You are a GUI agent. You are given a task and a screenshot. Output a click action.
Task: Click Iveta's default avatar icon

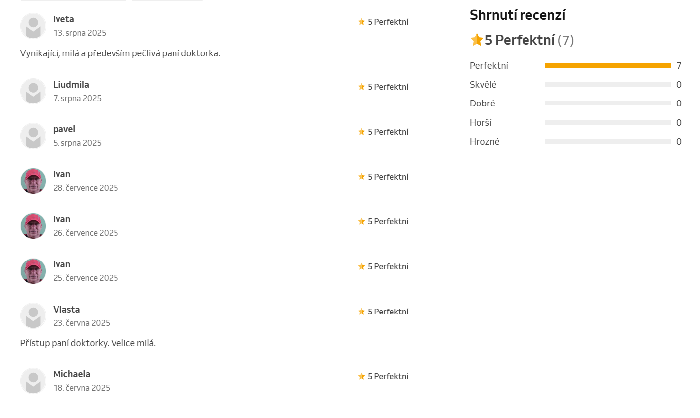[33, 26]
